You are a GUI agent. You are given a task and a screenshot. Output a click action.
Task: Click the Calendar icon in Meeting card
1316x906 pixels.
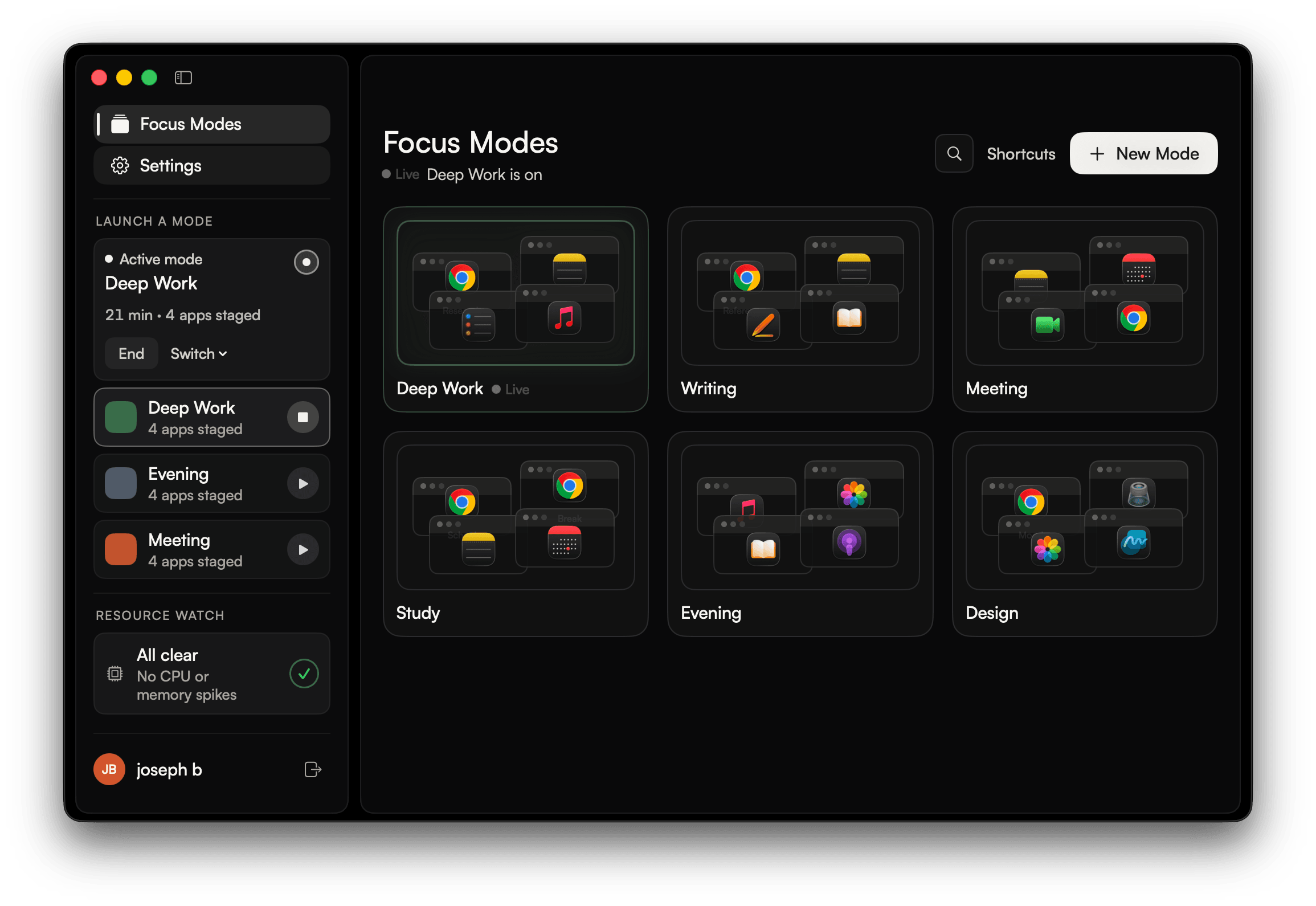[x=1138, y=269]
